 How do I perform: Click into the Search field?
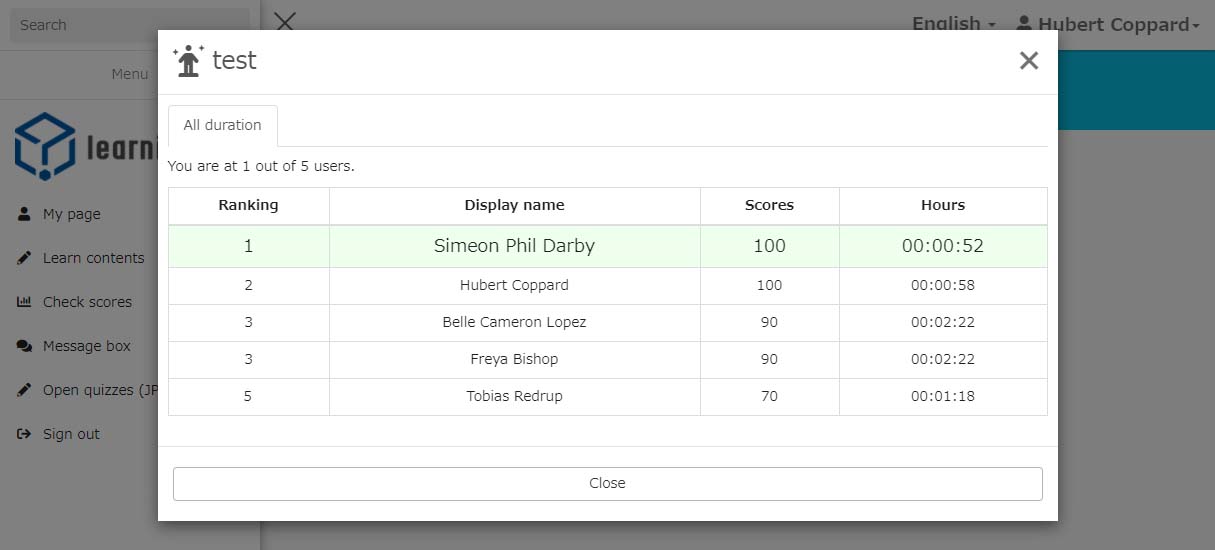pyautogui.click(x=130, y=25)
